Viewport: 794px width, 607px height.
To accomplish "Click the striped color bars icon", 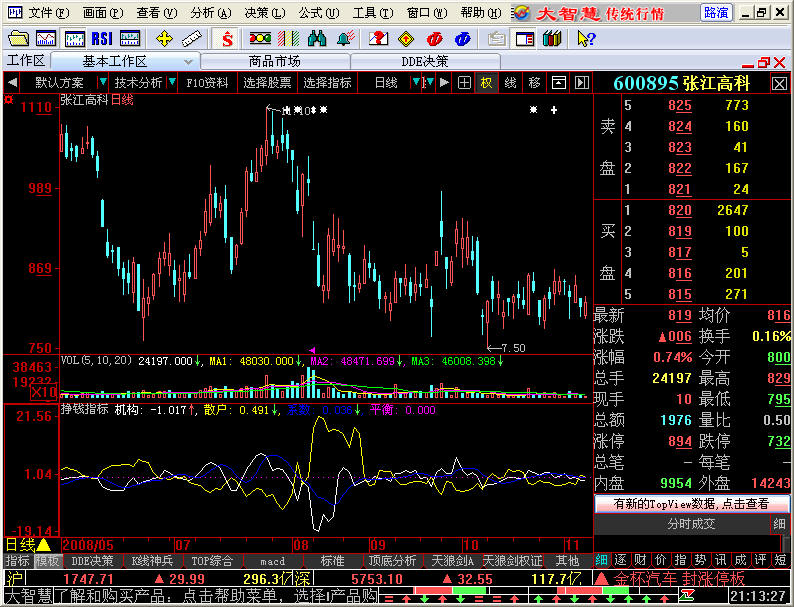I will [x=289, y=38].
